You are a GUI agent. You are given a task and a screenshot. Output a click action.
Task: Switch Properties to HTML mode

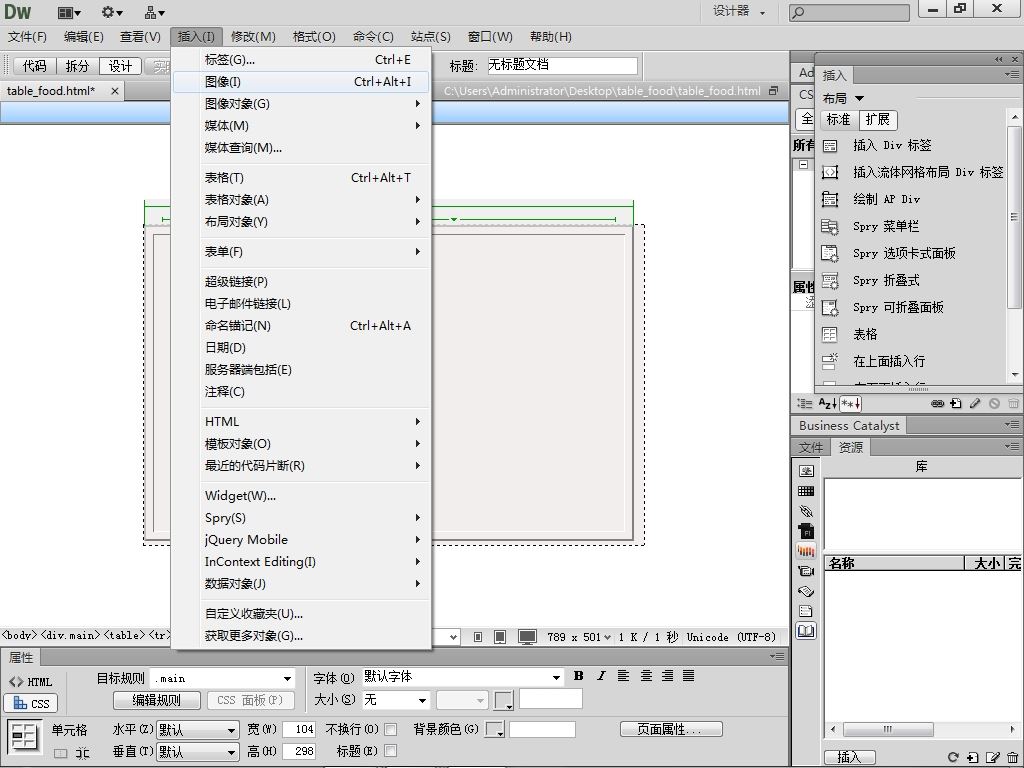coord(31,682)
